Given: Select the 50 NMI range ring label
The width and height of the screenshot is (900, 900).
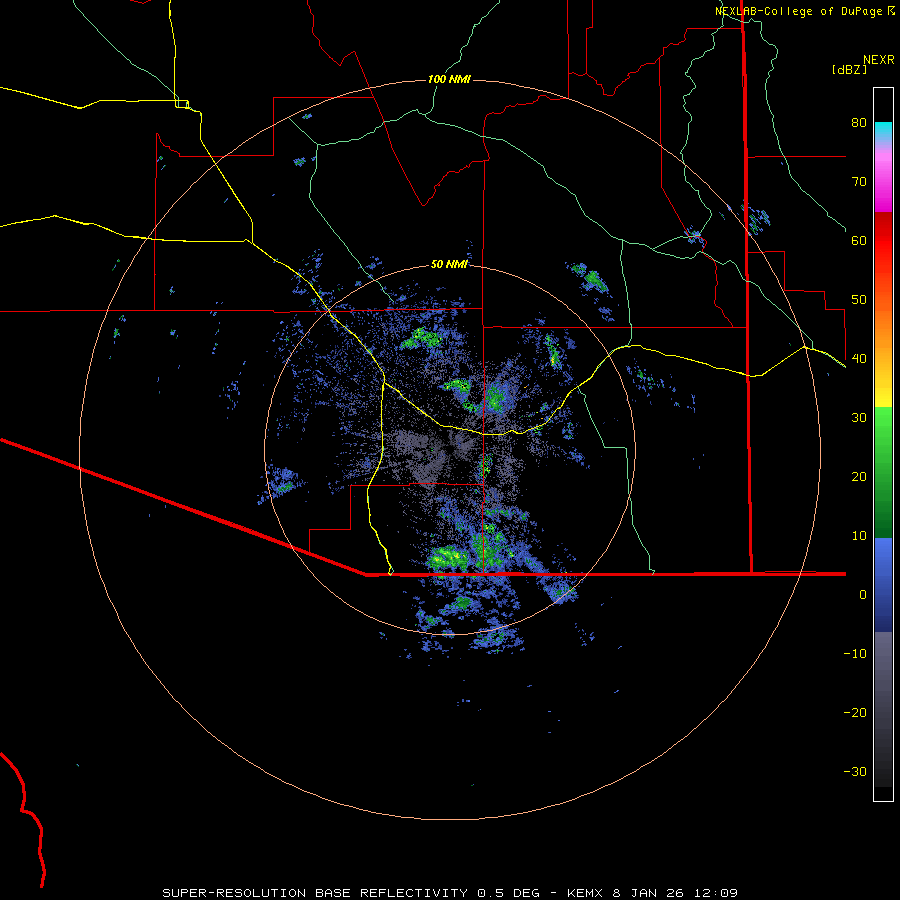Looking at the screenshot, I should (x=449, y=265).
